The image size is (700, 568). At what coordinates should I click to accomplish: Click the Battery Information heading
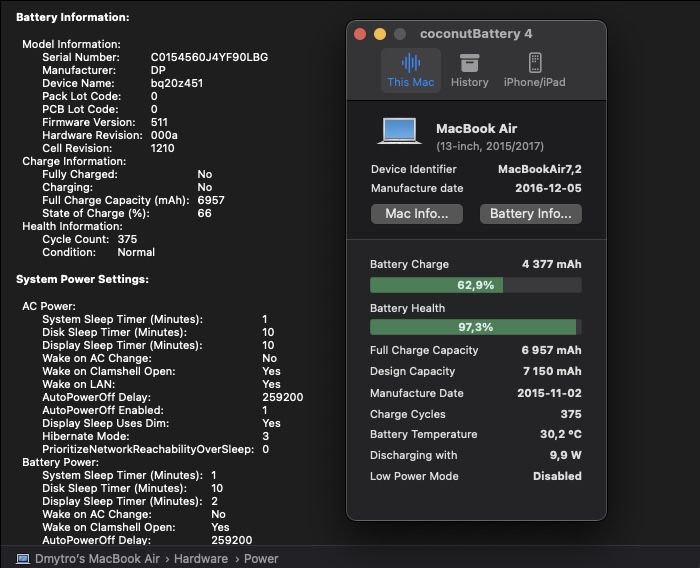(73, 17)
